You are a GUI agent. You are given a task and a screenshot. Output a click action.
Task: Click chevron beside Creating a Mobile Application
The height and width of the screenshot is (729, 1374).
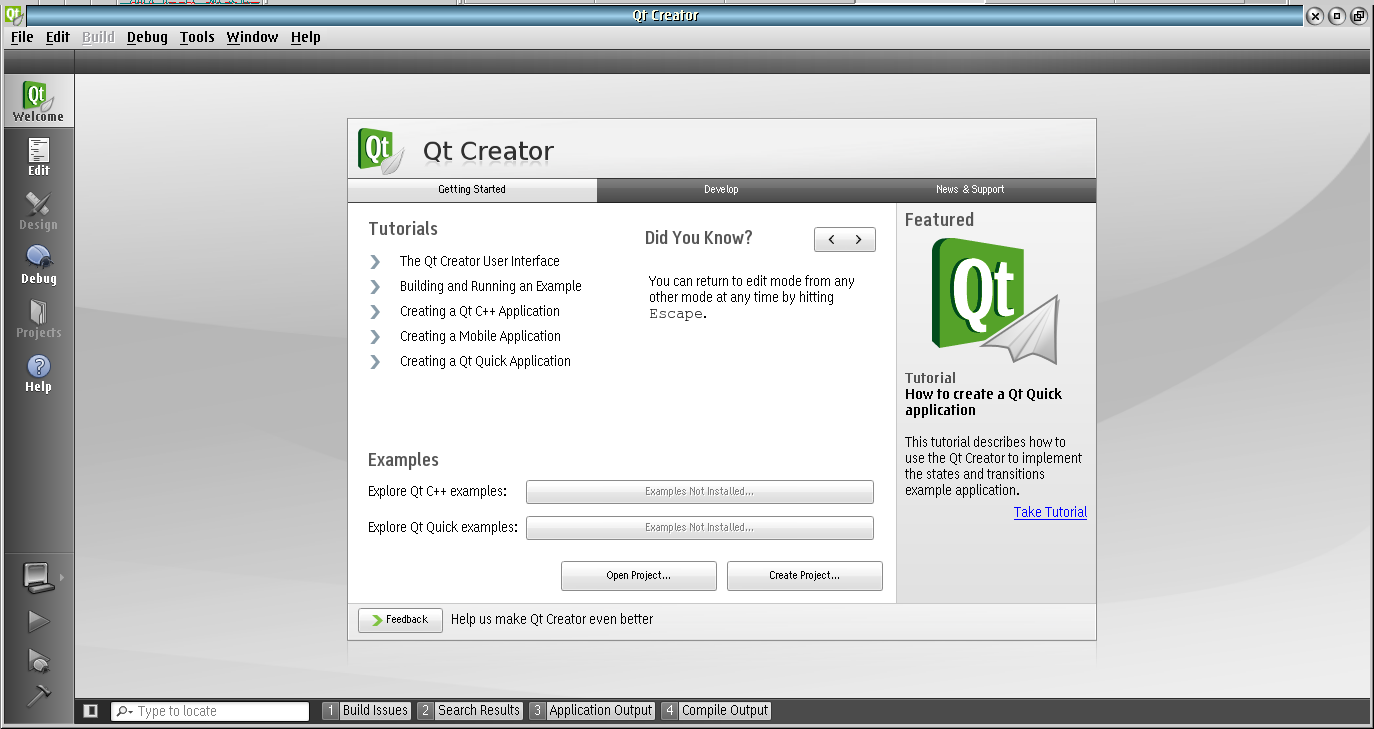click(375, 336)
